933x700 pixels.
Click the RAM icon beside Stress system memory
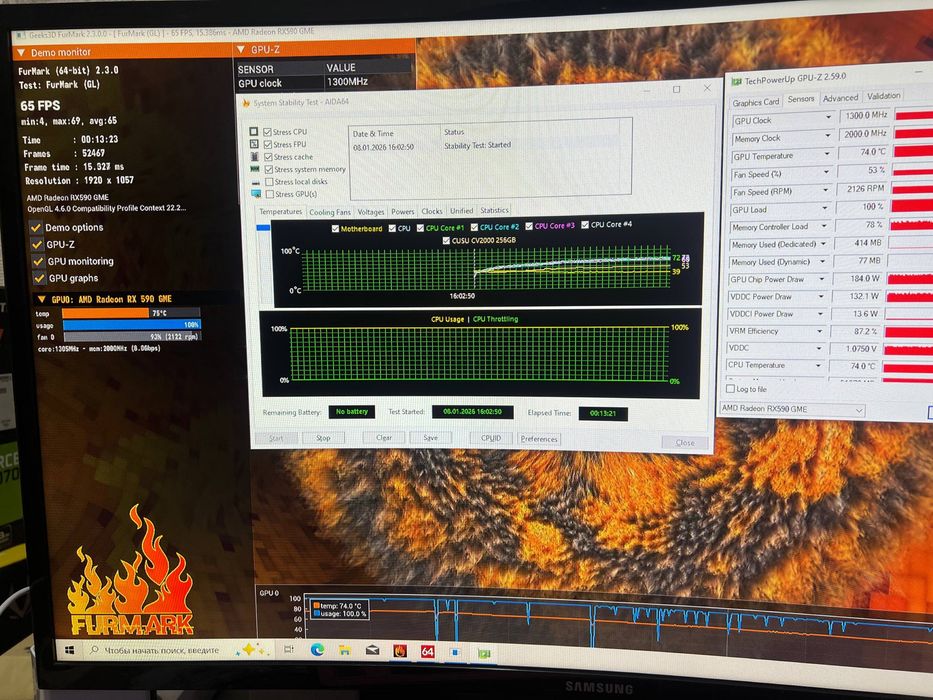click(255, 169)
